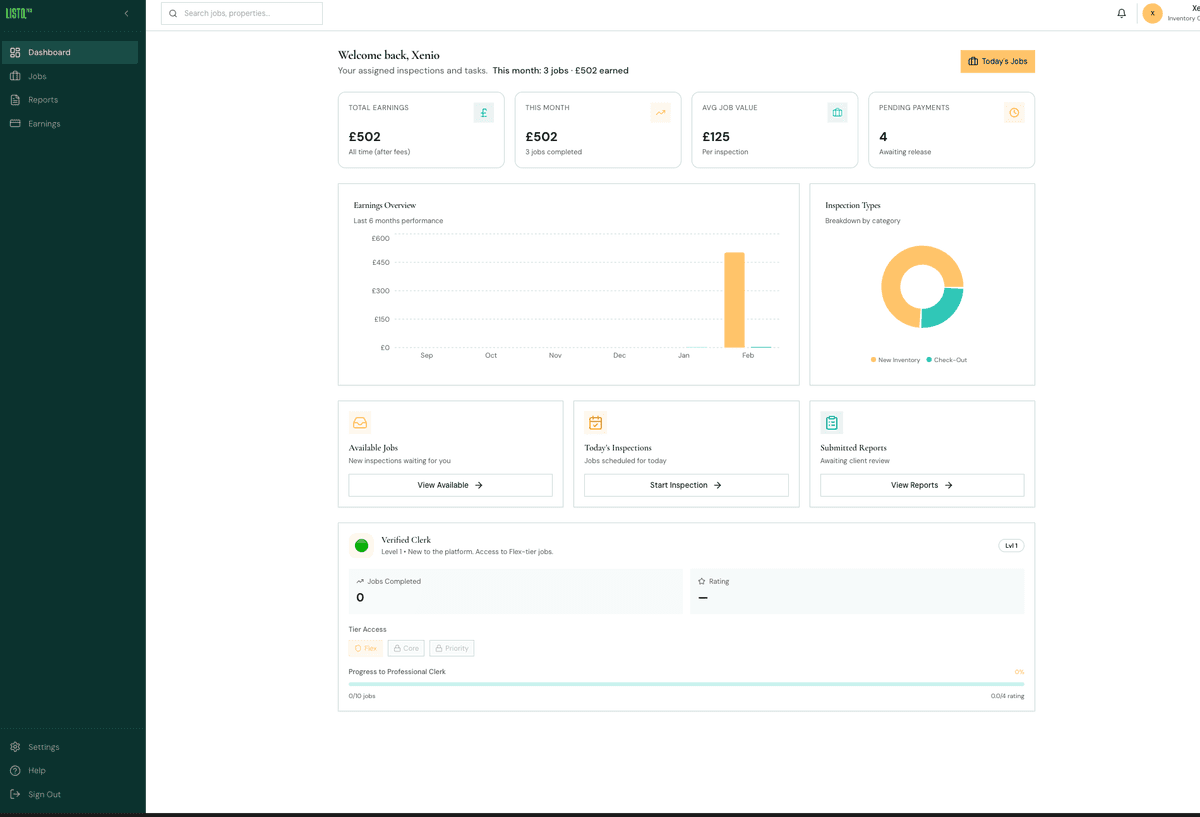Click View Available button
Screen dimensions: 1200x817
pyautogui.click(x=450, y=485)
